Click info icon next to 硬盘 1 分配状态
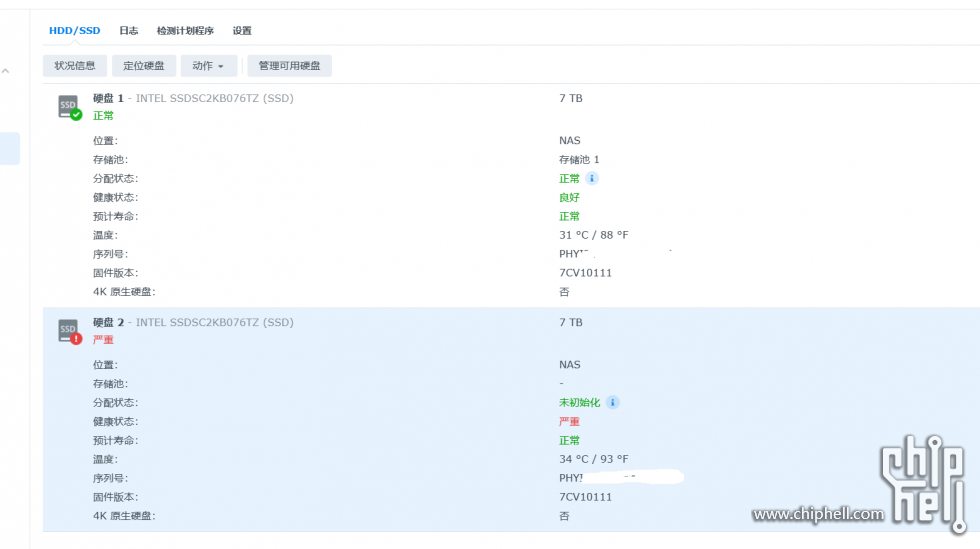 (592, 179)
